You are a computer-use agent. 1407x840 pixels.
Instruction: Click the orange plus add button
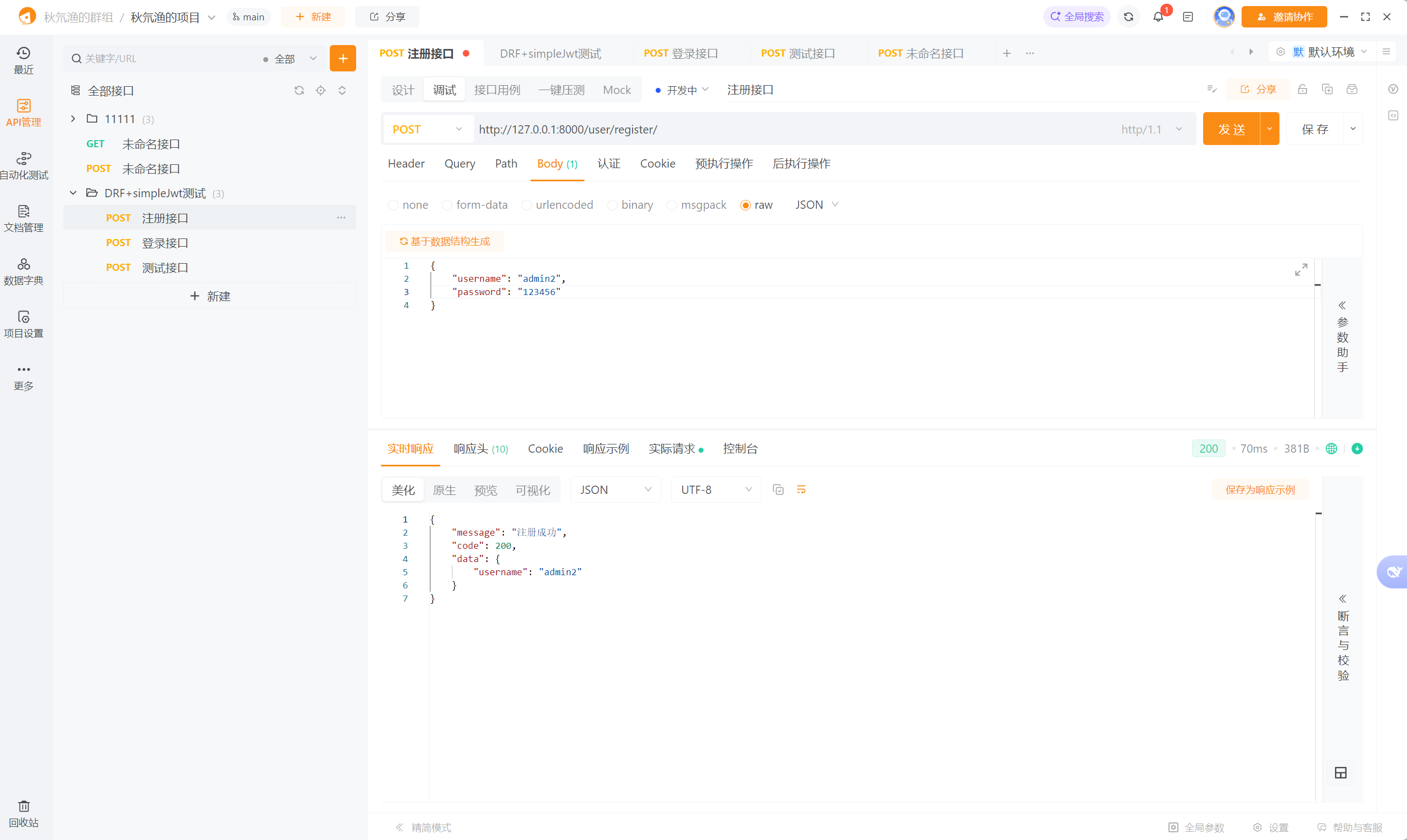pyautogui.click(x=342, y=58)
